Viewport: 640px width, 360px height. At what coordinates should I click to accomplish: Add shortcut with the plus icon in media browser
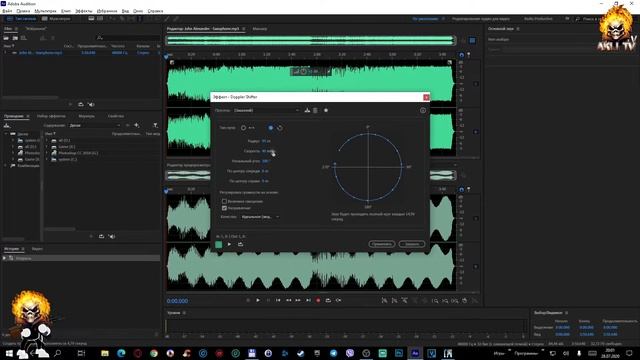137,125
